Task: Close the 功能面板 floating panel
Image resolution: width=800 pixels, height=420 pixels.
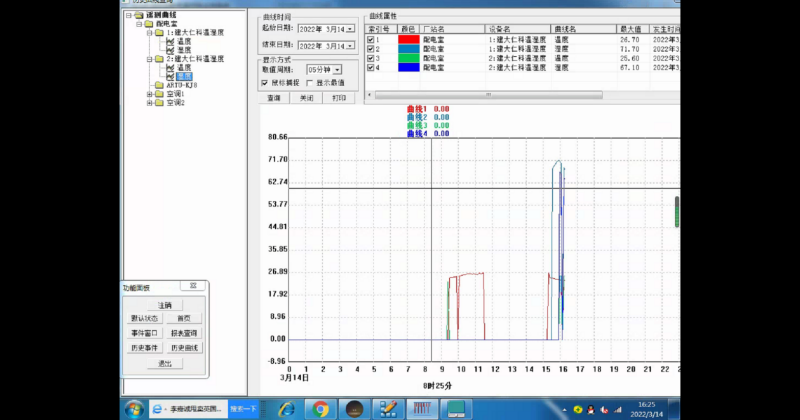Action: (193, 286)
